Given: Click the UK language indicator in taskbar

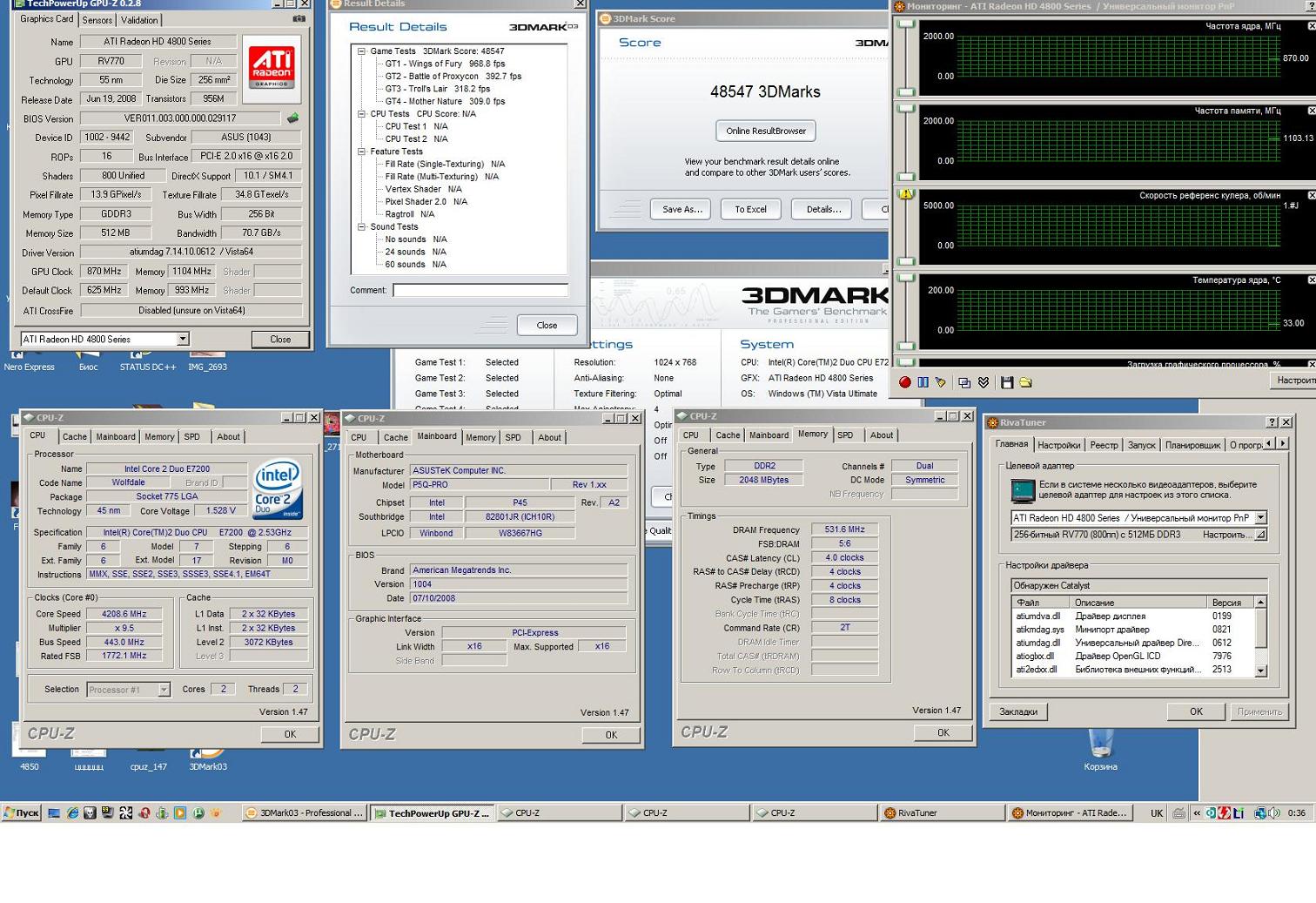Looking at the screenshot, I should click(x=1157, y=813).
